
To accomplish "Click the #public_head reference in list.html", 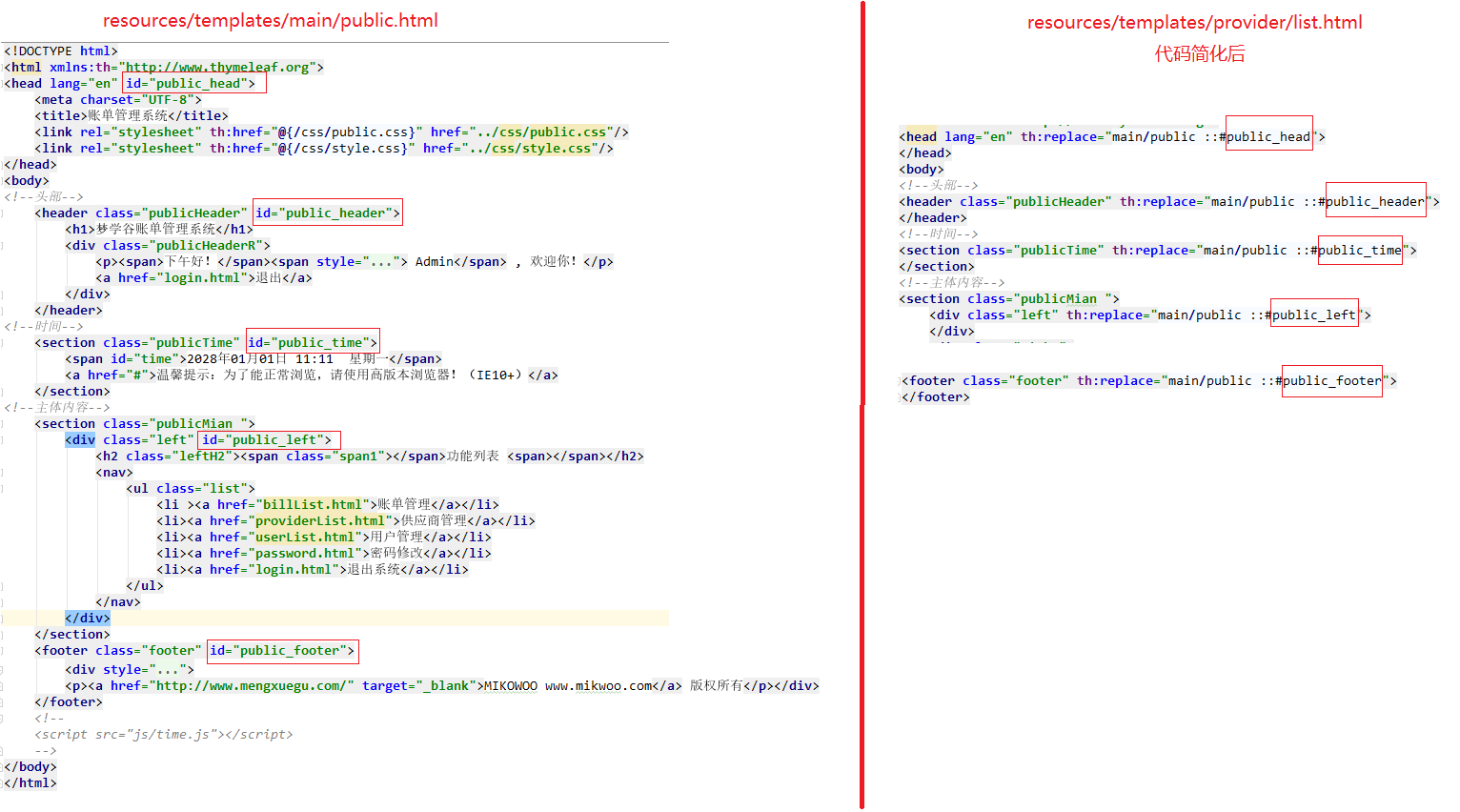I will click(1268, 135).
